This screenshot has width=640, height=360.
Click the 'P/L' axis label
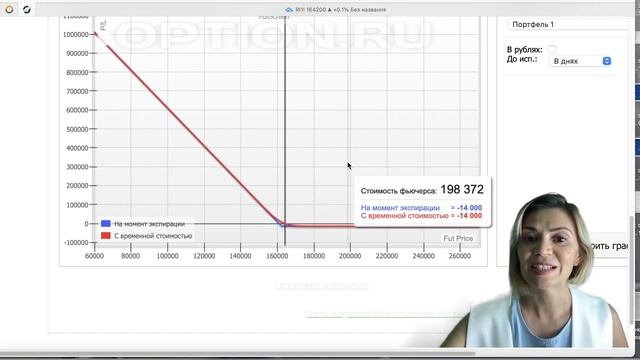pyautogui.click(x=103, y=25)
